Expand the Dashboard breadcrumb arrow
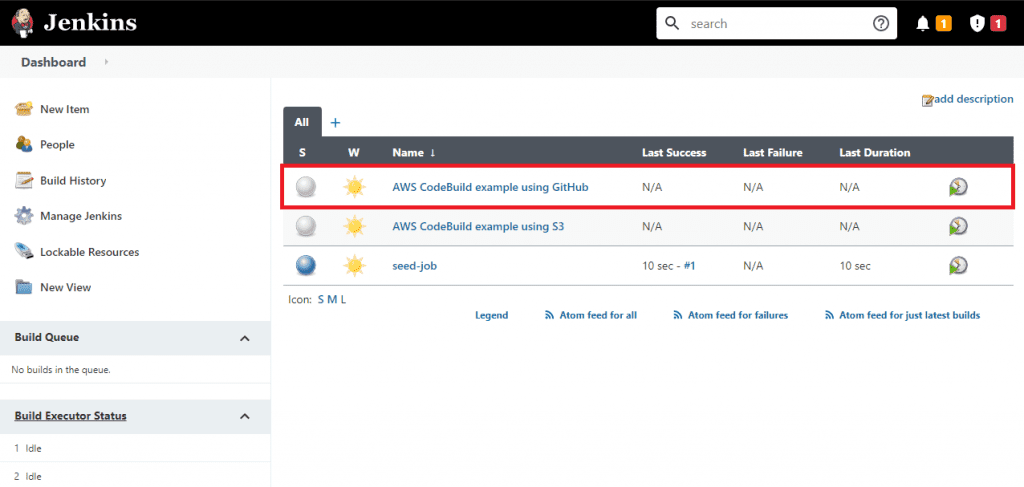1024x487 pixels. (106, 62)
